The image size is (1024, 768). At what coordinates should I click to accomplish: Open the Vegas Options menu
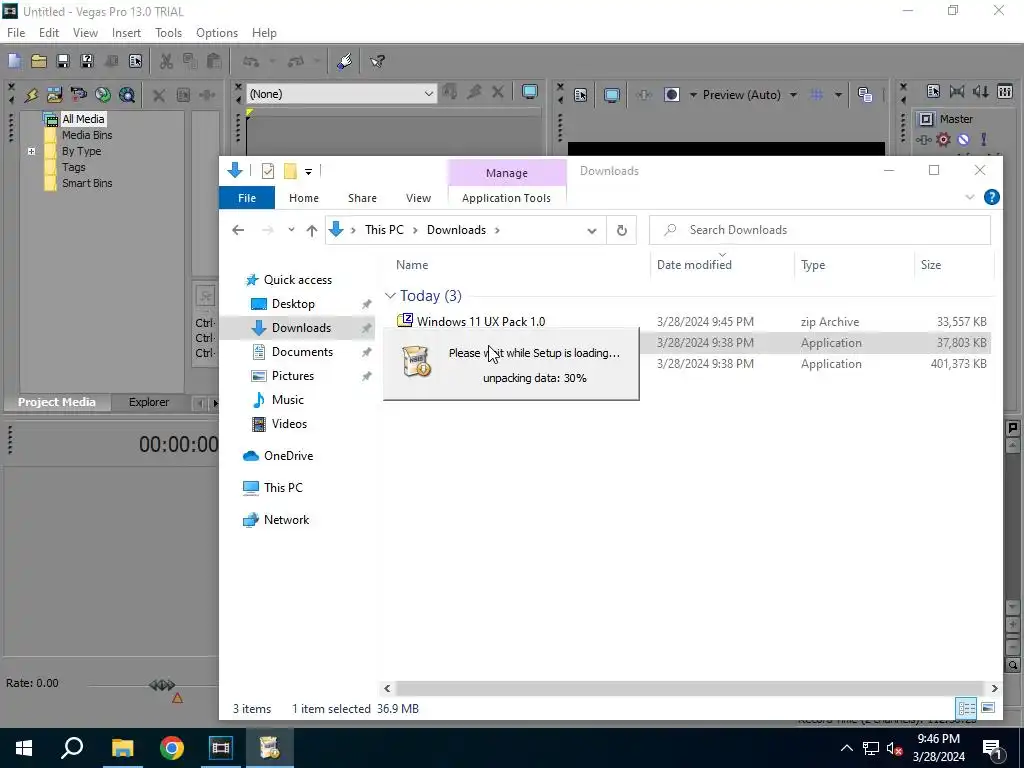(217, 33)
